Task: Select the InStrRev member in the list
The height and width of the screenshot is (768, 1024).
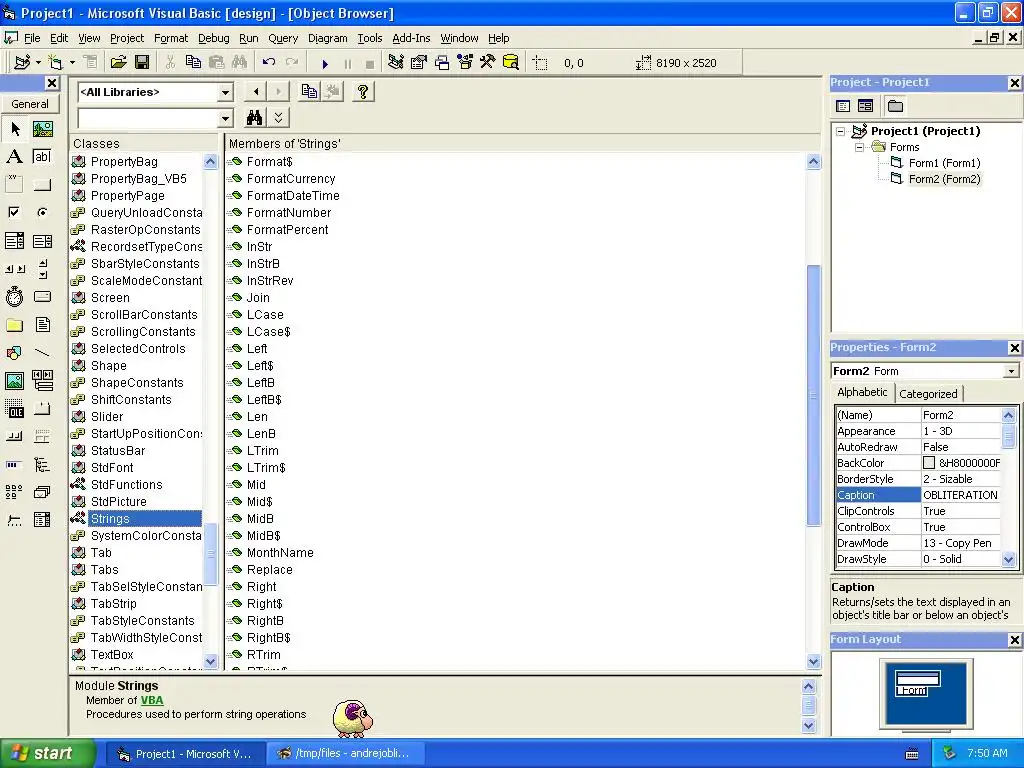Action: pyautogui.click(x=270, y=281)
